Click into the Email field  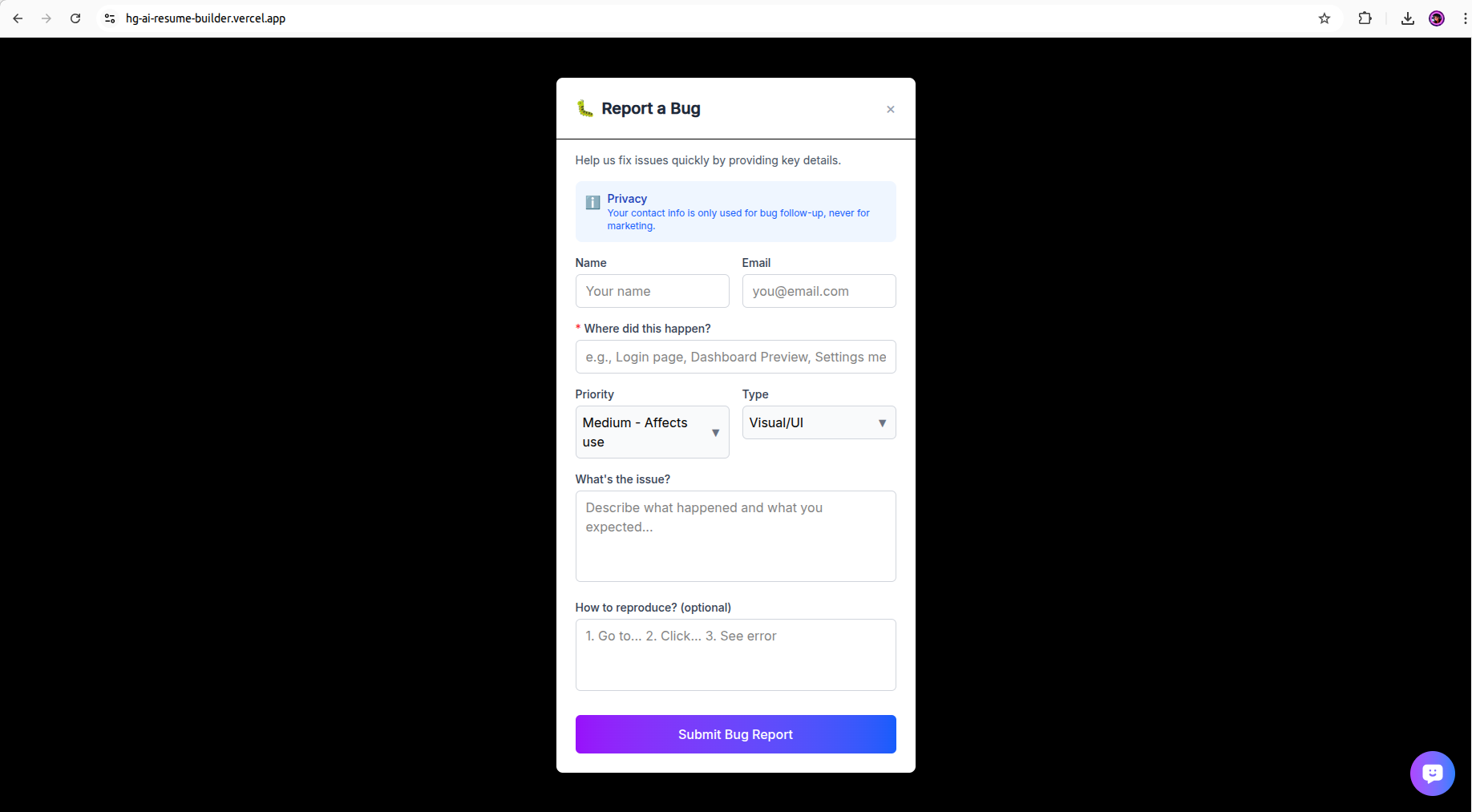819,291
